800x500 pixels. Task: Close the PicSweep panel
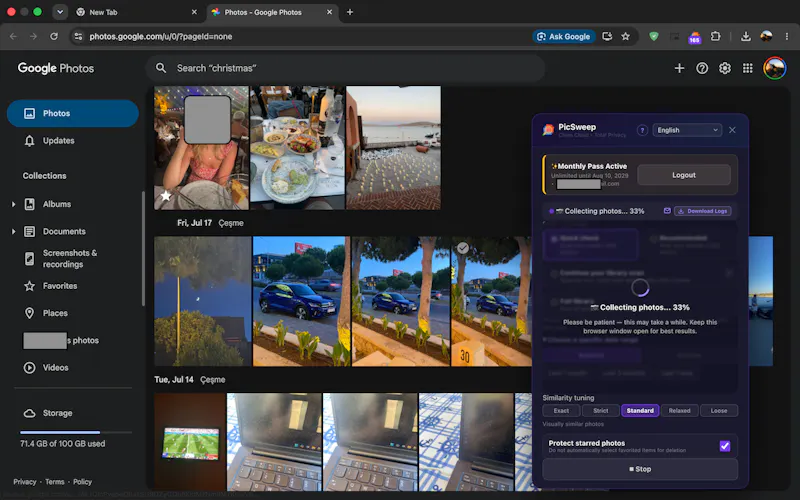732,130
